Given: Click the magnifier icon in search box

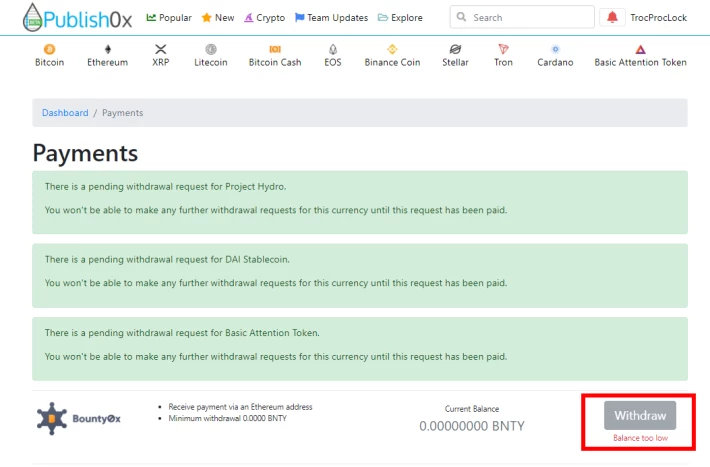Looking at the screenshot, I should pos(461,17).
